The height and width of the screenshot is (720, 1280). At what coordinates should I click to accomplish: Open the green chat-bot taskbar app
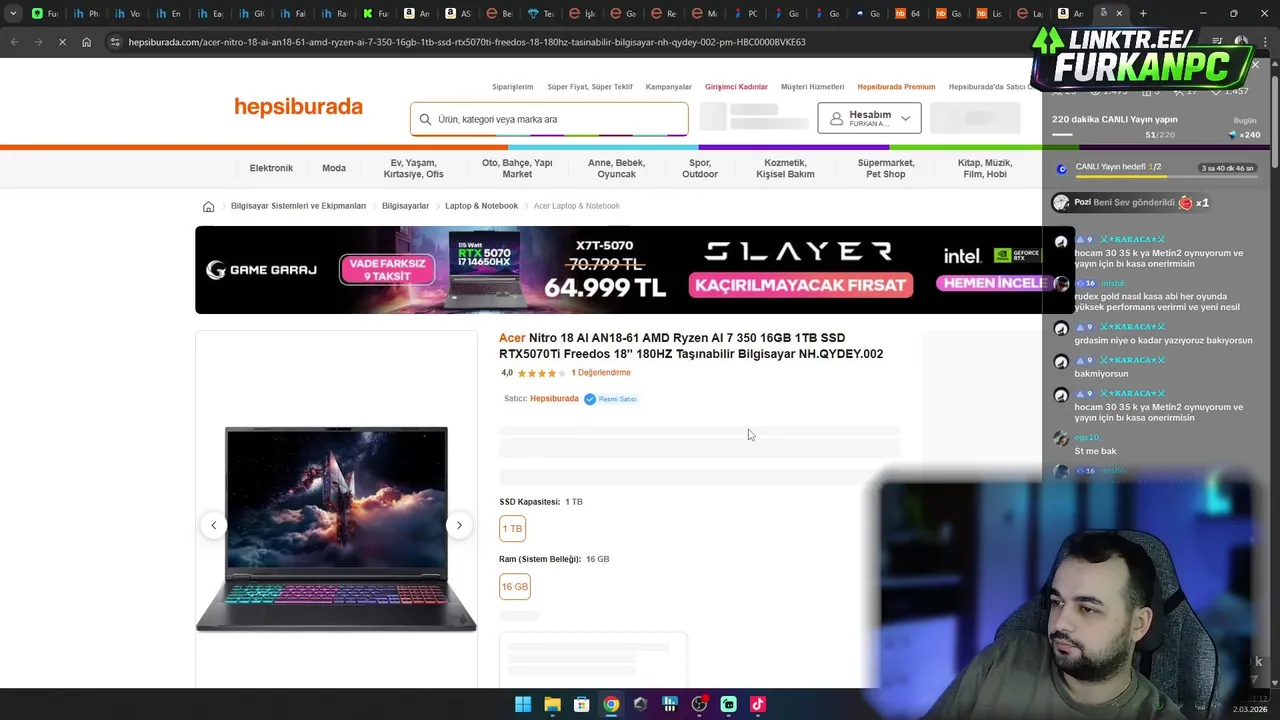(728, 704)
